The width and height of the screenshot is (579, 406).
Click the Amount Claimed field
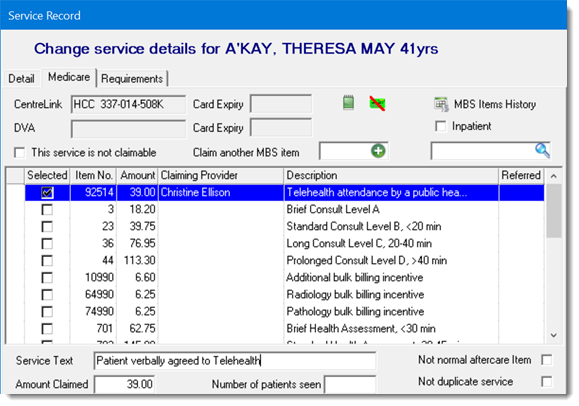pyautogui.click(x=124, y=384)
